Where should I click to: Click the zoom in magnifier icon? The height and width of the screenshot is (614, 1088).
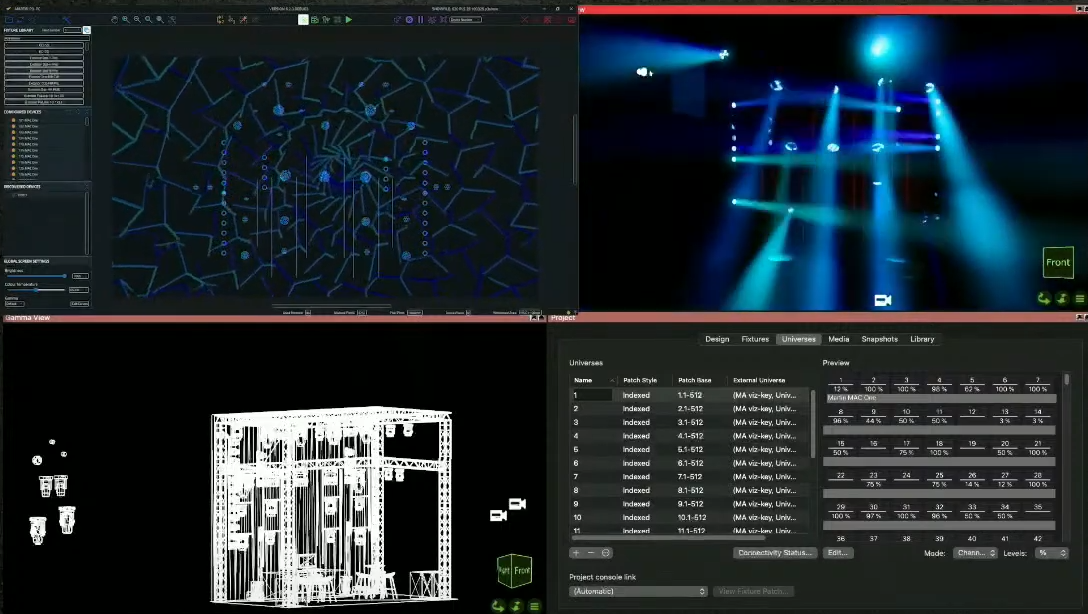pyautogui.click(x=125, y=19)
